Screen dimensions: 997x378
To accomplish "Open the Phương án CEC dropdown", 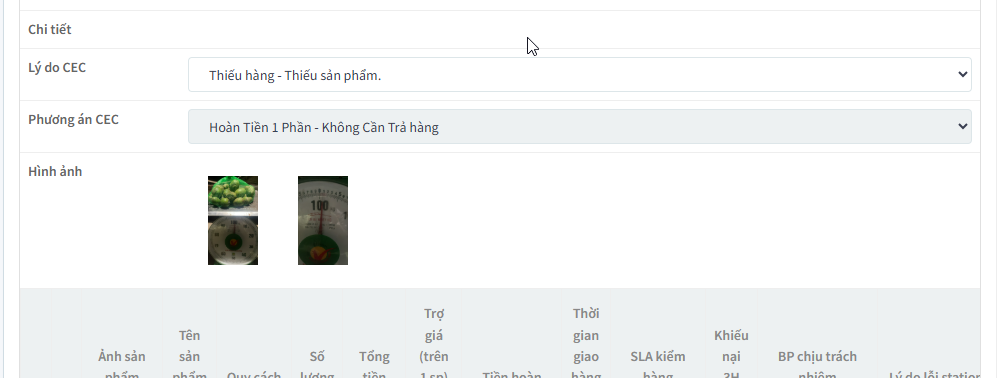I will click(x=579, y=127).
